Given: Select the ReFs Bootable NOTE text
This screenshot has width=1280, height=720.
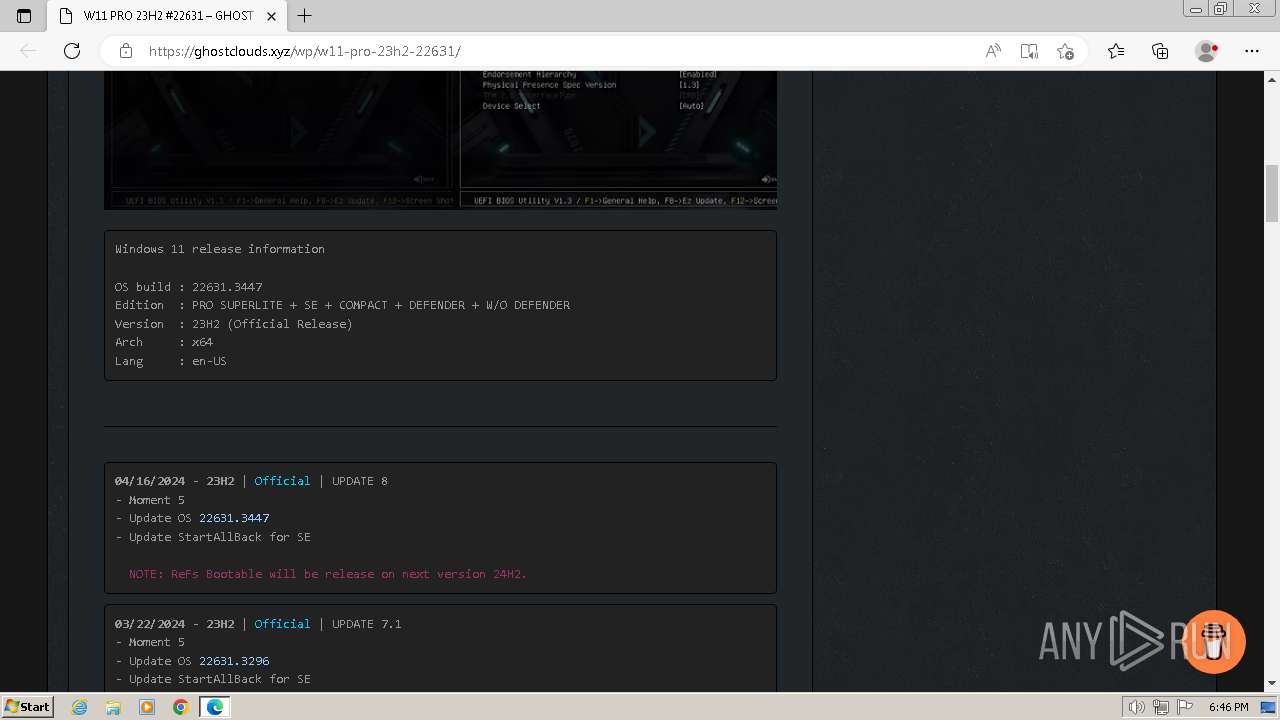Looking at the screenshot, I should point(328,574).
